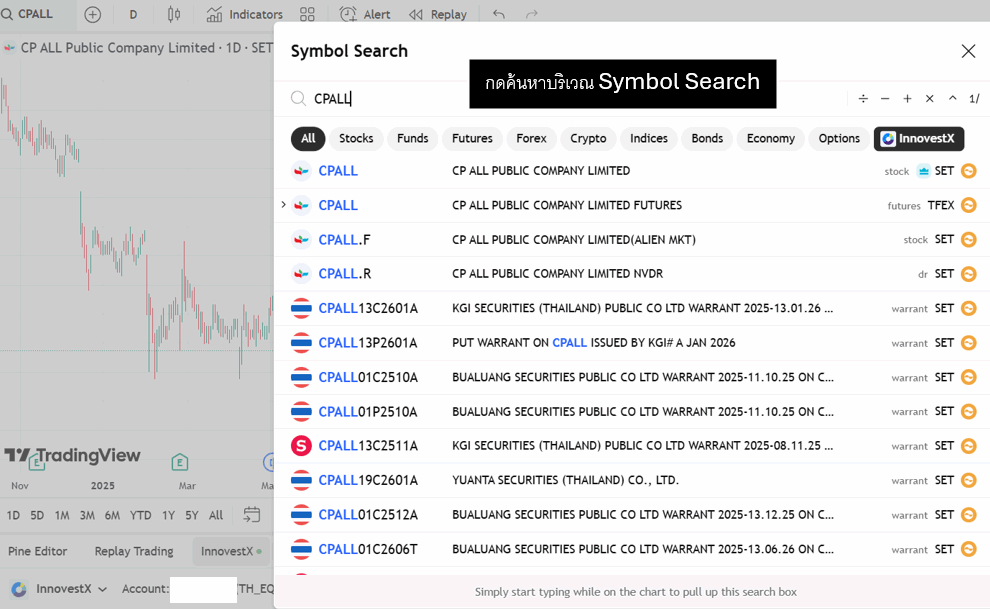
Task: Filter results by Futures
Action: coord(472,138)
